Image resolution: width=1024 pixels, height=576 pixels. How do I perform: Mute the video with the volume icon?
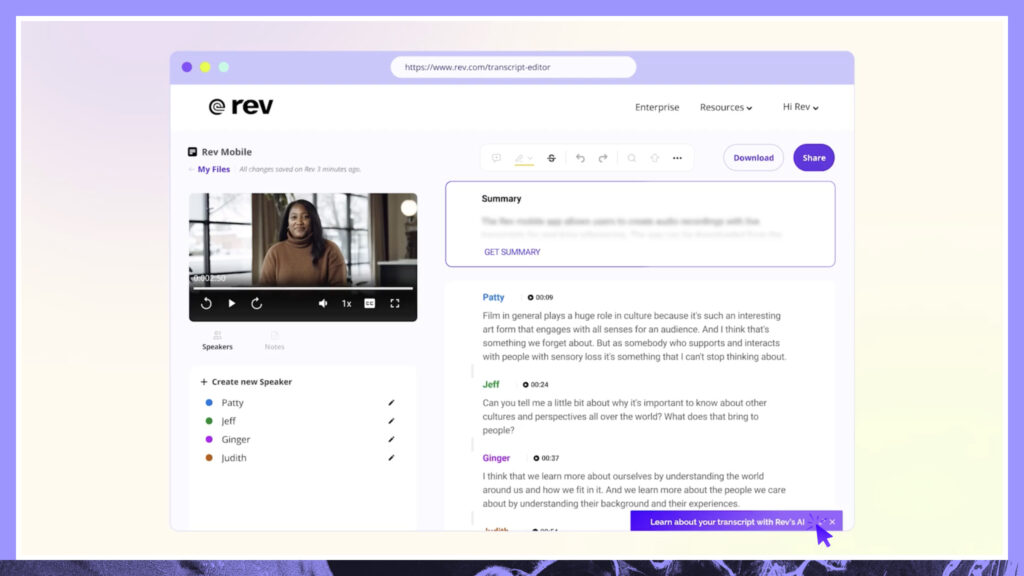323,303
